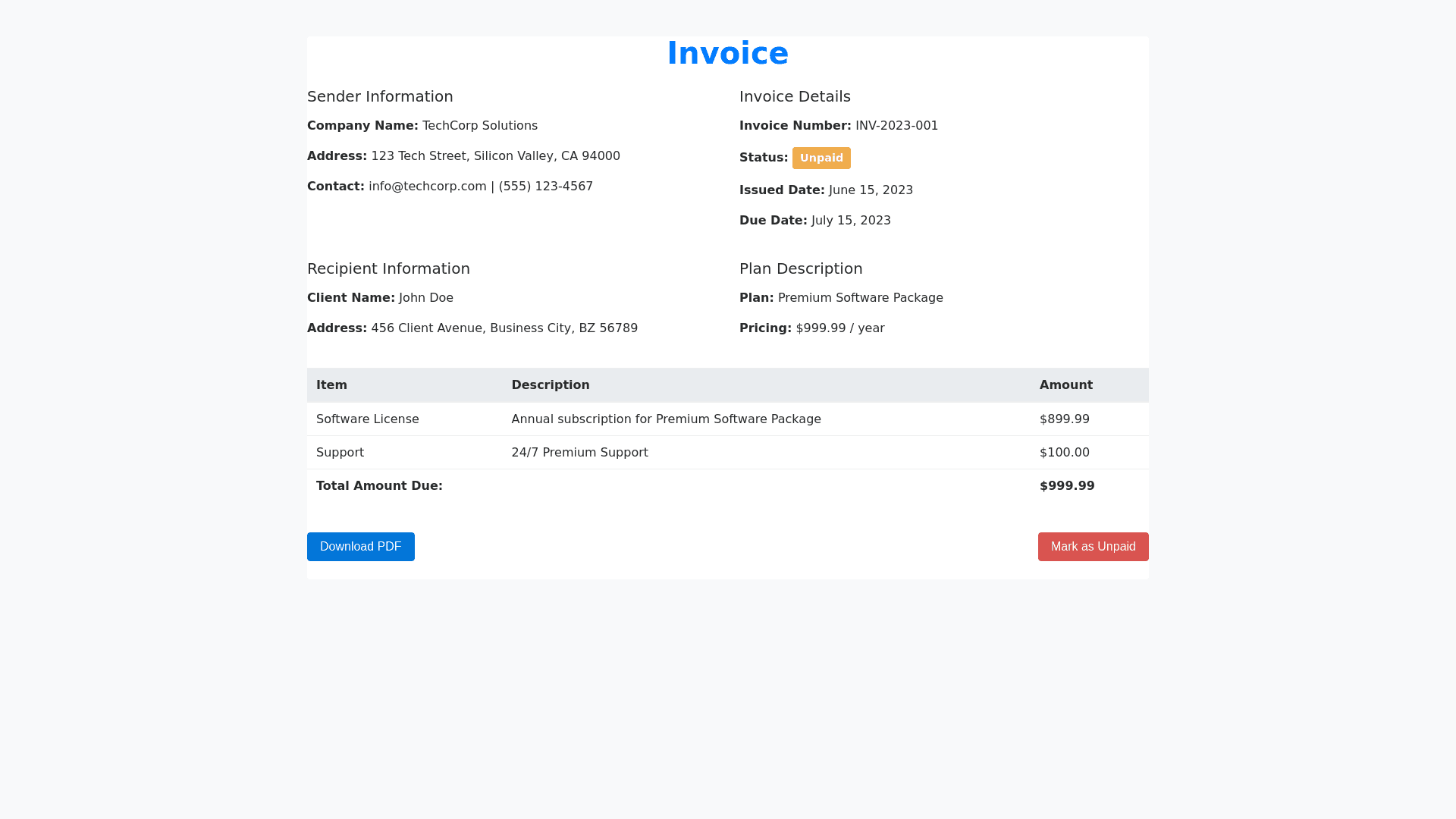The height and width of the screenshot is (819, 1456).
Task: Click the info@techcorp.com contact email
Action: pyautogui.click(x=428, y=187)
